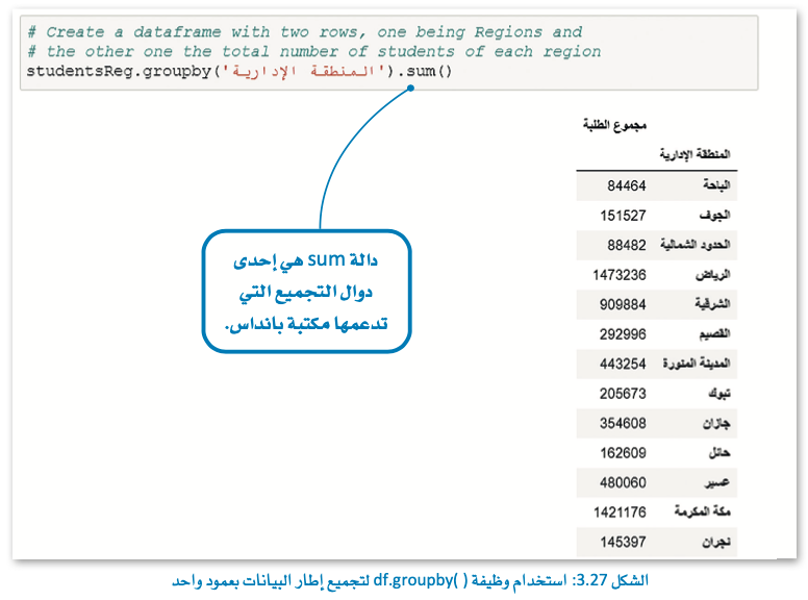Click the groupby code line in the cell
Screen dimensions: 808x600
click(x=240, y=71)
